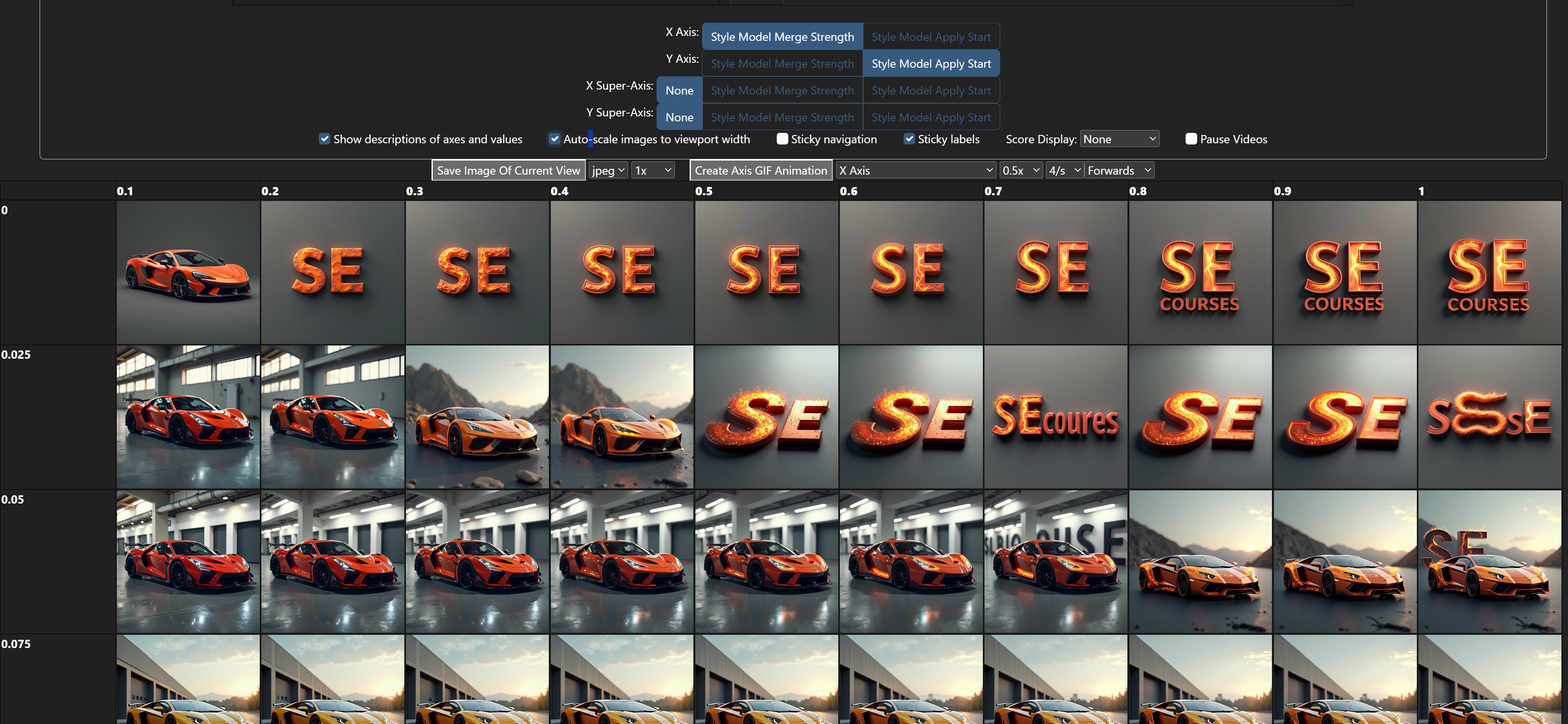Set Y Axis to Style Model Merge Strength
Viewport: 1568px width, 724px height.
[782, 64]
